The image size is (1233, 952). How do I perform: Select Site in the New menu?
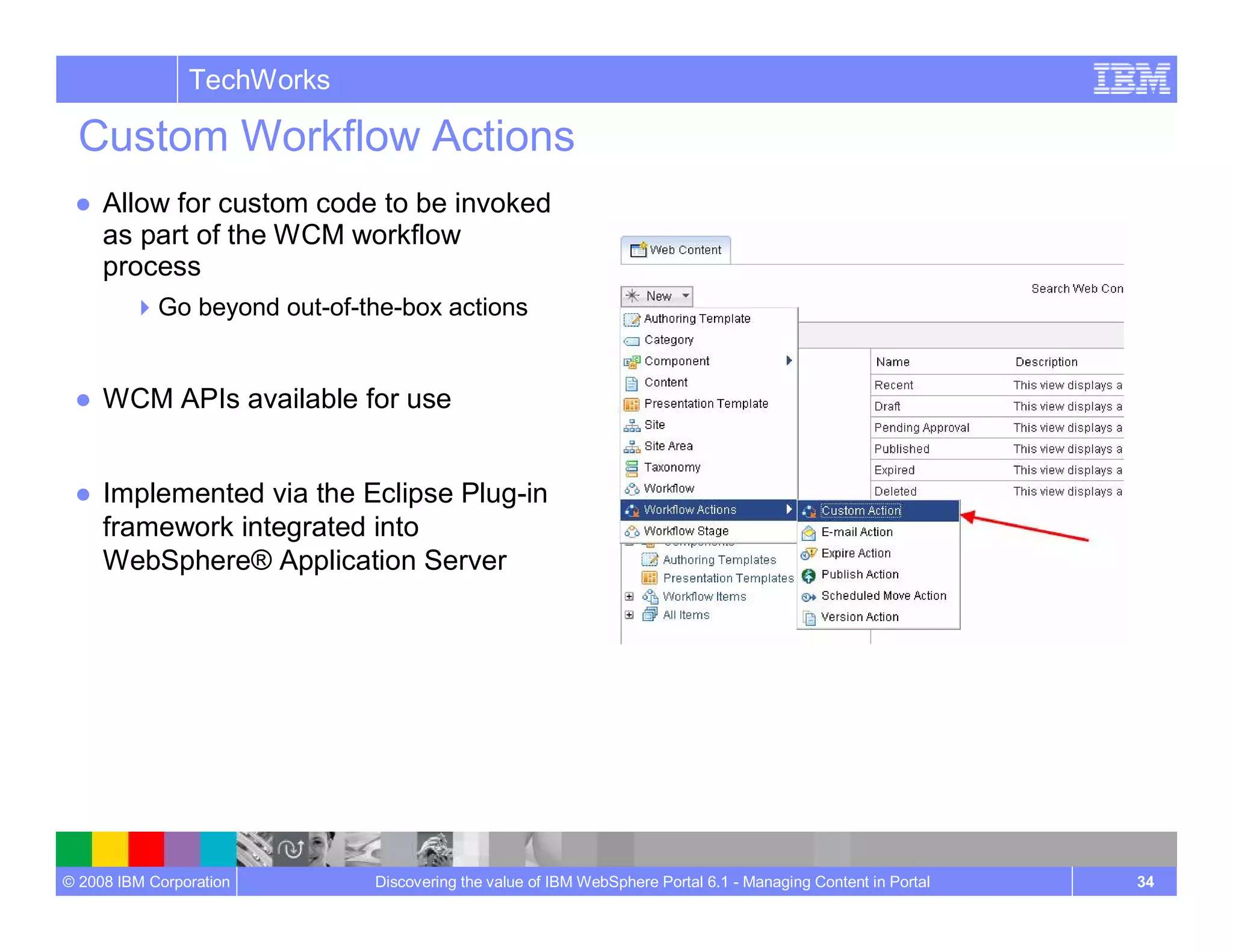coord(709,425)
